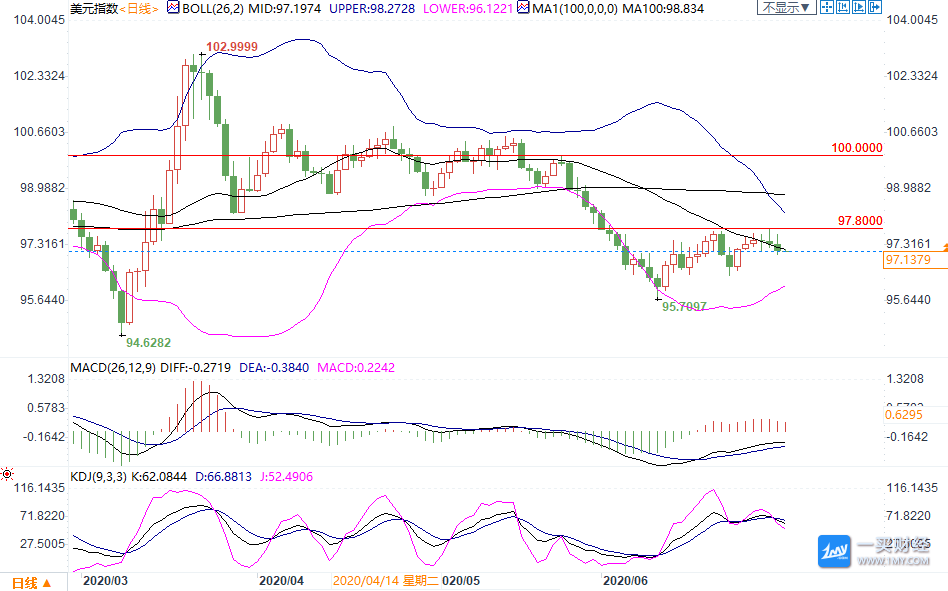Click the 美元指数 chart title
Image resolution: width=948 pixels, height=591 pixels.
click(94, 8)
